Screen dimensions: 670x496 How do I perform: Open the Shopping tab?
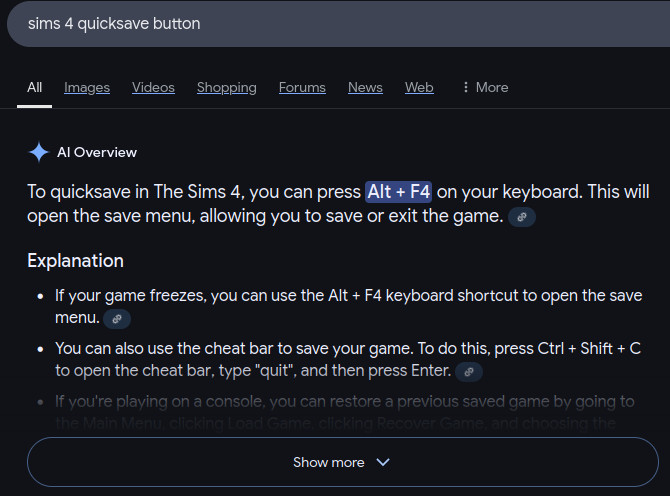[x=226, y=87]
